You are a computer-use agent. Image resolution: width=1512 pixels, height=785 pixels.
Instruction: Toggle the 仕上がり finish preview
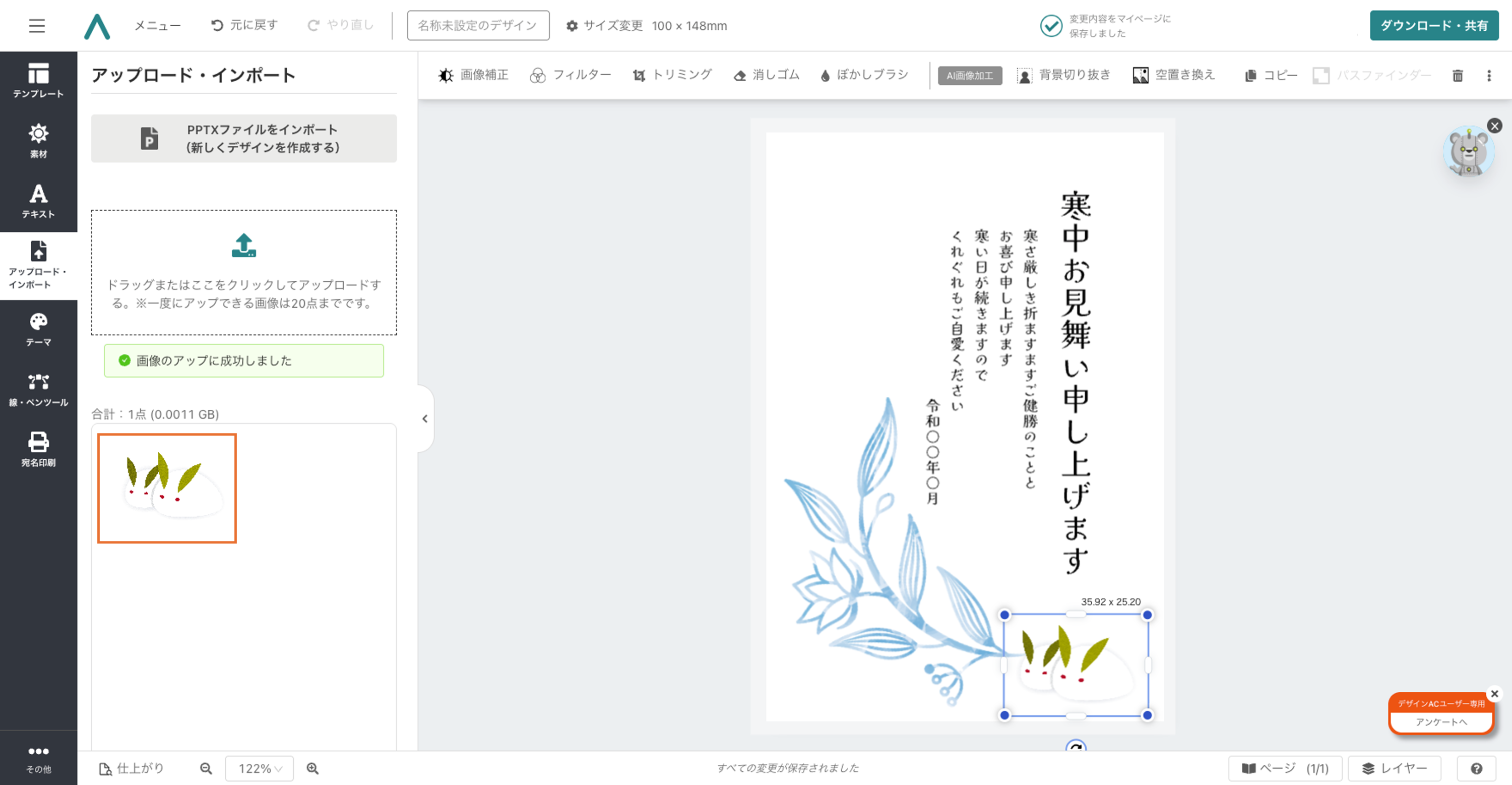(132, 768)
